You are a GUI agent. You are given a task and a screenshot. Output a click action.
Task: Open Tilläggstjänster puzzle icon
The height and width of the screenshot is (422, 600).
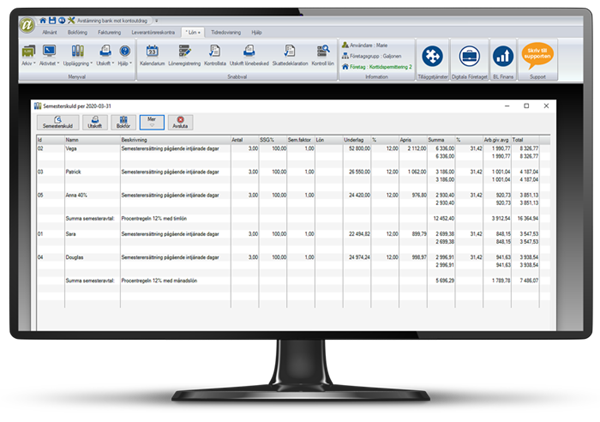coord(431,57)
